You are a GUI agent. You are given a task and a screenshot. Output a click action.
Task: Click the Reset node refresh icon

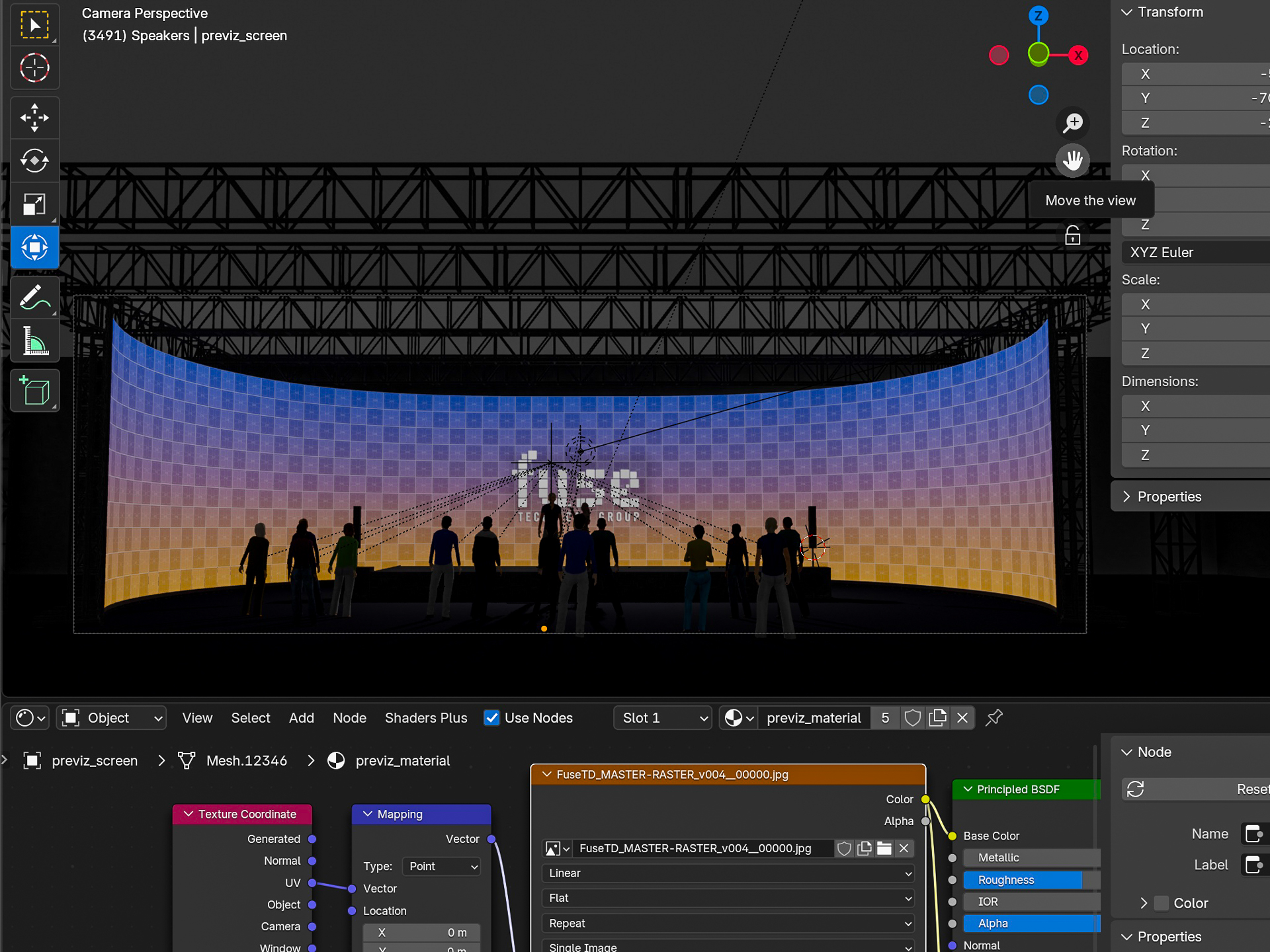(x=1135, y=789)
